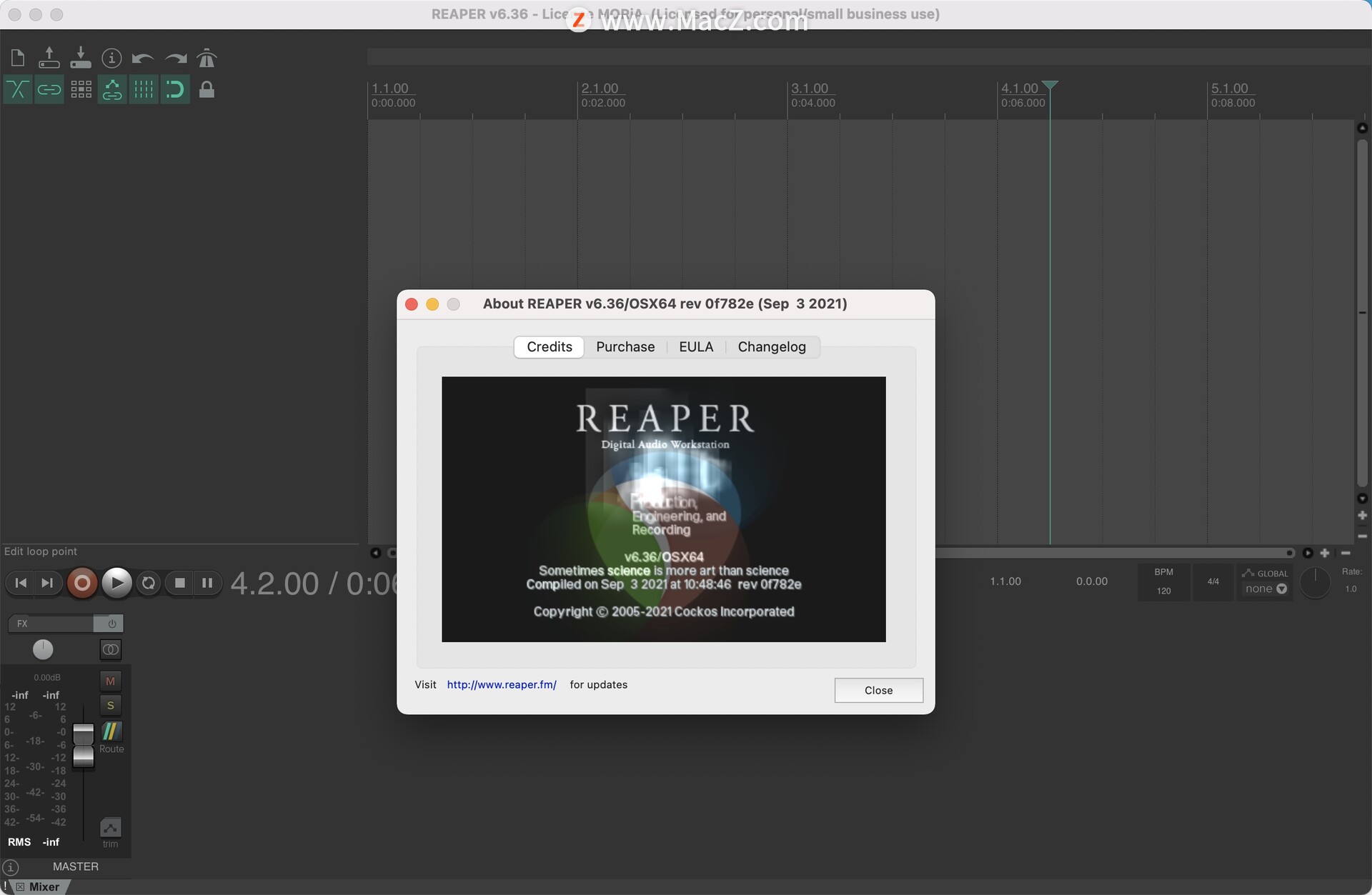Toggle grid lines visibility
The width and height of the screenshot is (1372, 895).
(144, 89)
